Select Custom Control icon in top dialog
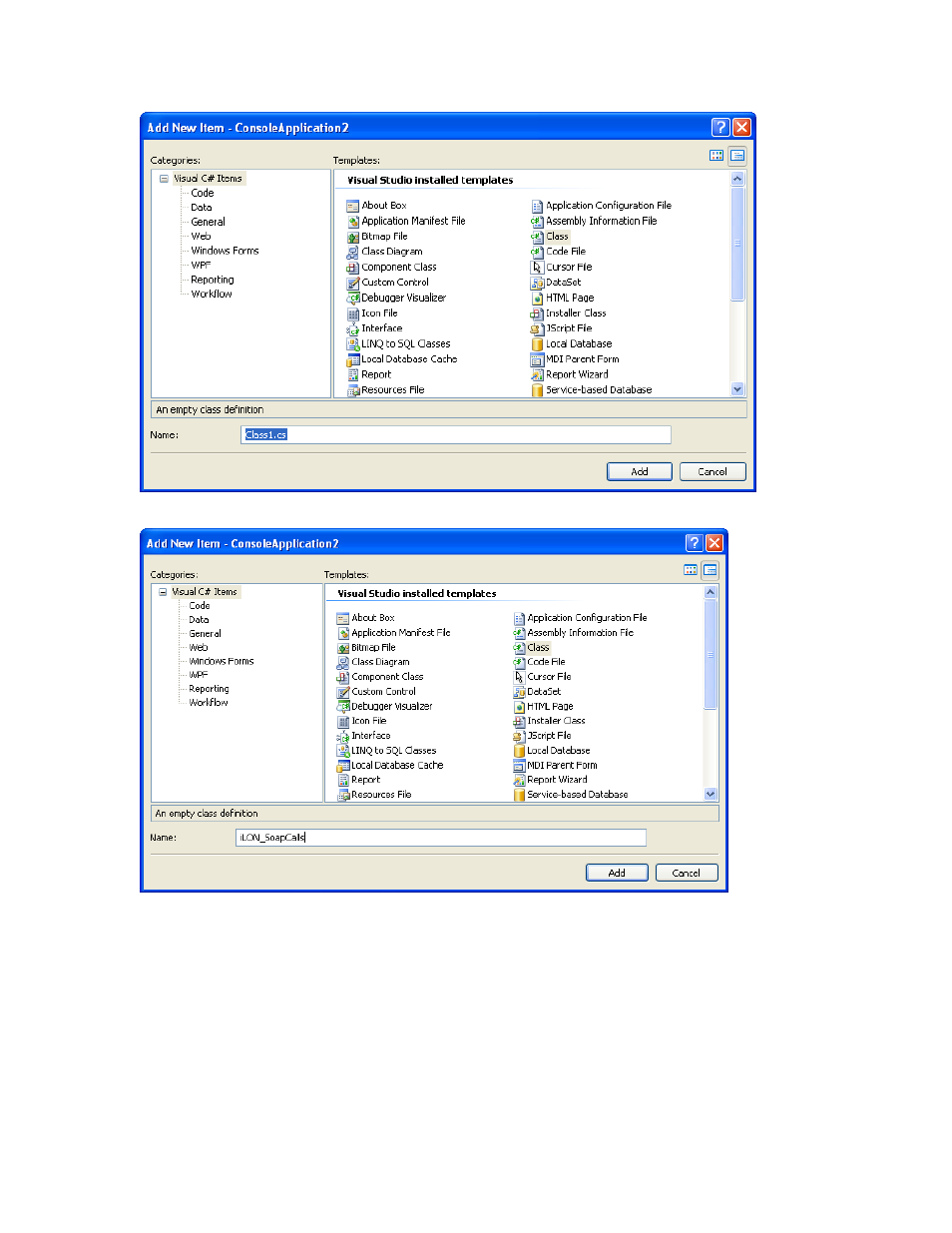 [352, 283]
